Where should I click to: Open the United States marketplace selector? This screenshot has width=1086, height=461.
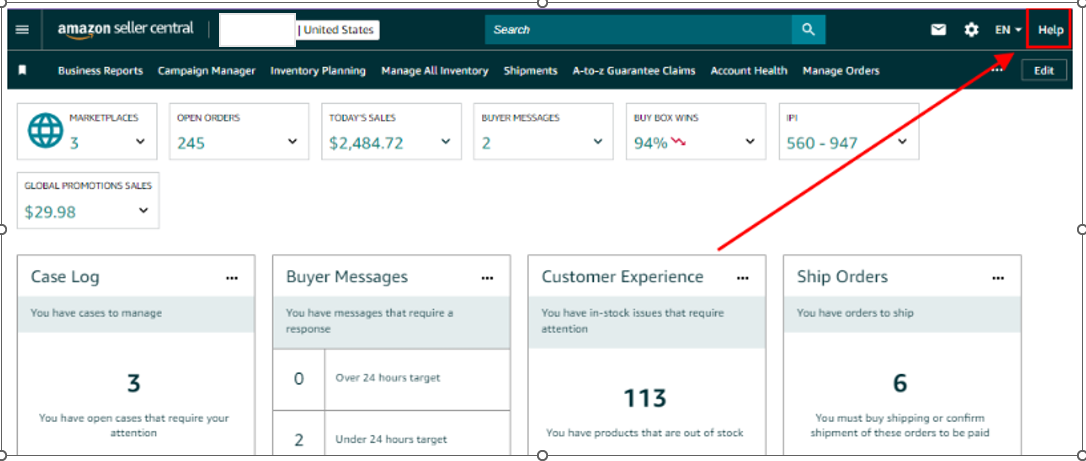point(338,30)
